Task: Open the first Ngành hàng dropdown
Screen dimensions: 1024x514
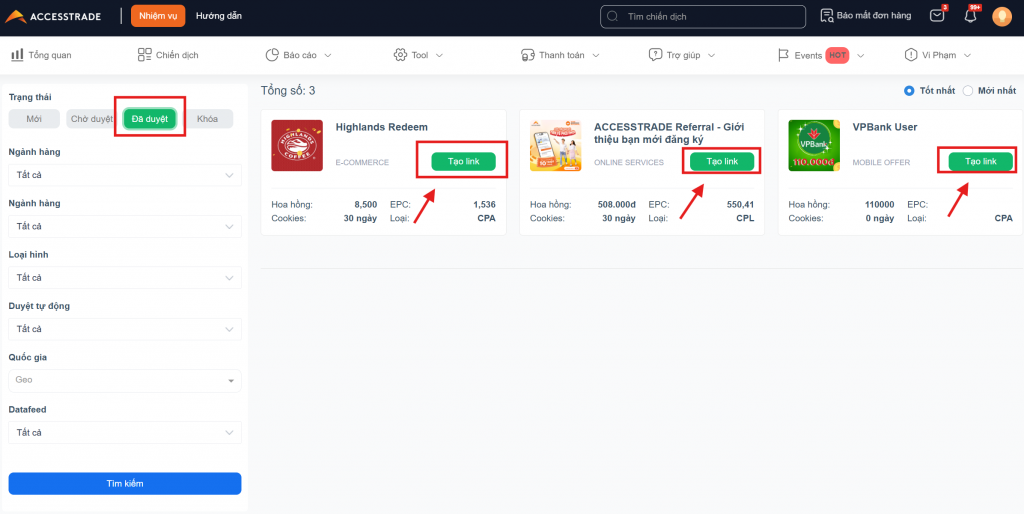Action: pos(125,175)
